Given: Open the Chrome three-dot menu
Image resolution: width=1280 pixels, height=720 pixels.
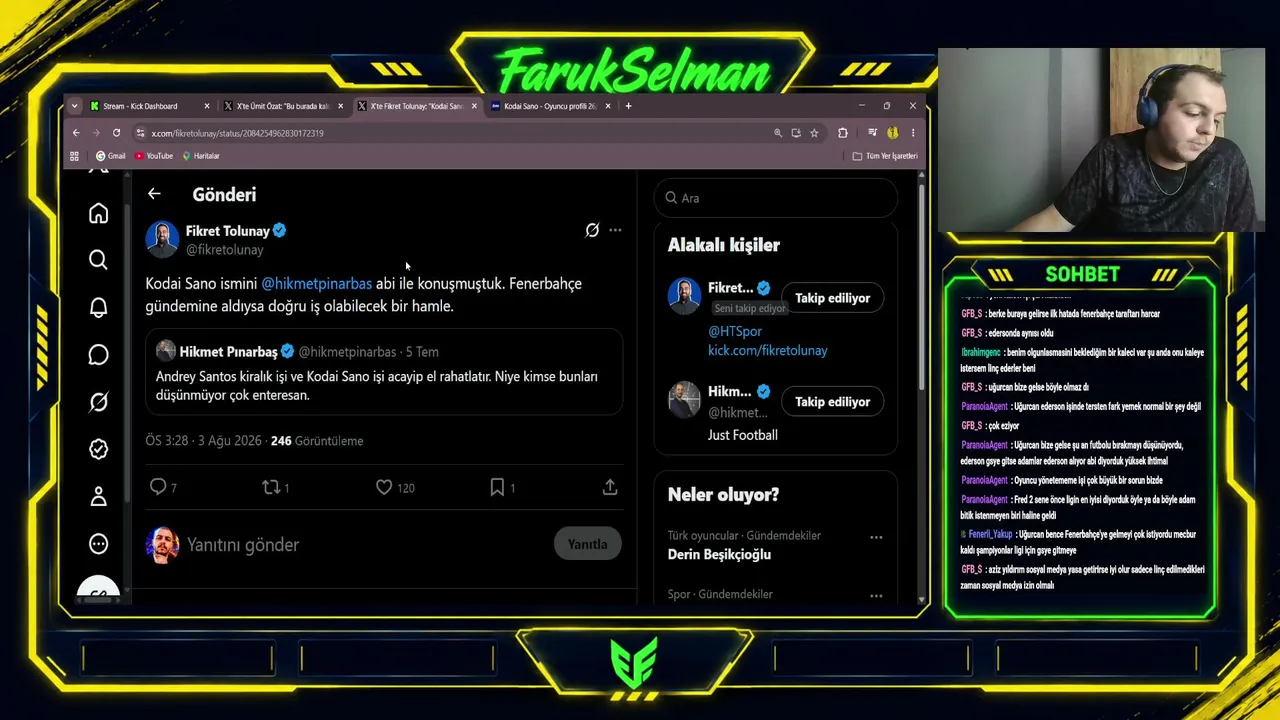Looking at the screenshot, I should 912,133.
